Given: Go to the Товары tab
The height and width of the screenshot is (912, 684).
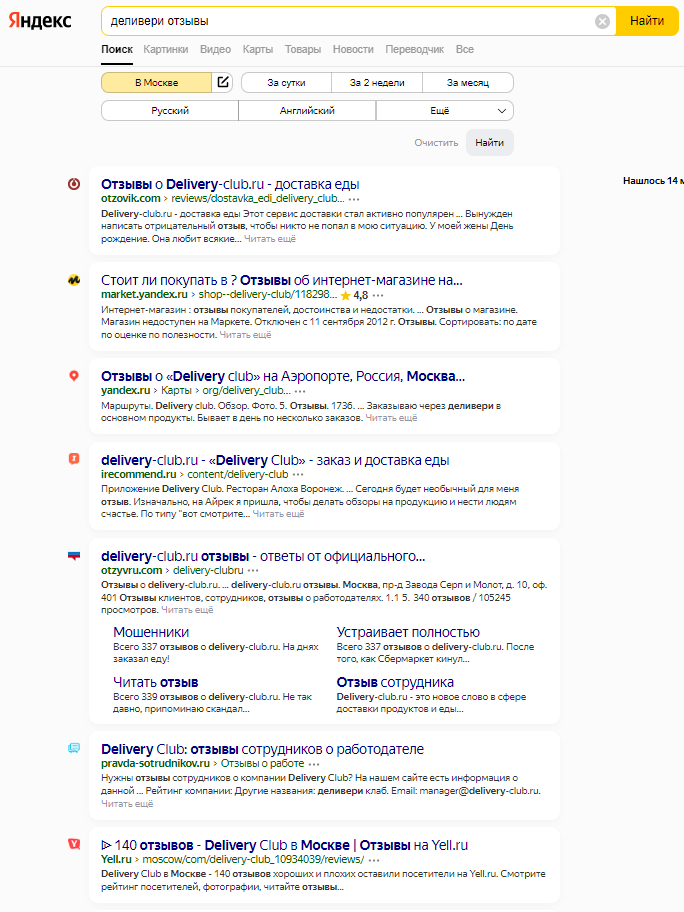Looking at the screenshot, I should [x=302, y=49].
